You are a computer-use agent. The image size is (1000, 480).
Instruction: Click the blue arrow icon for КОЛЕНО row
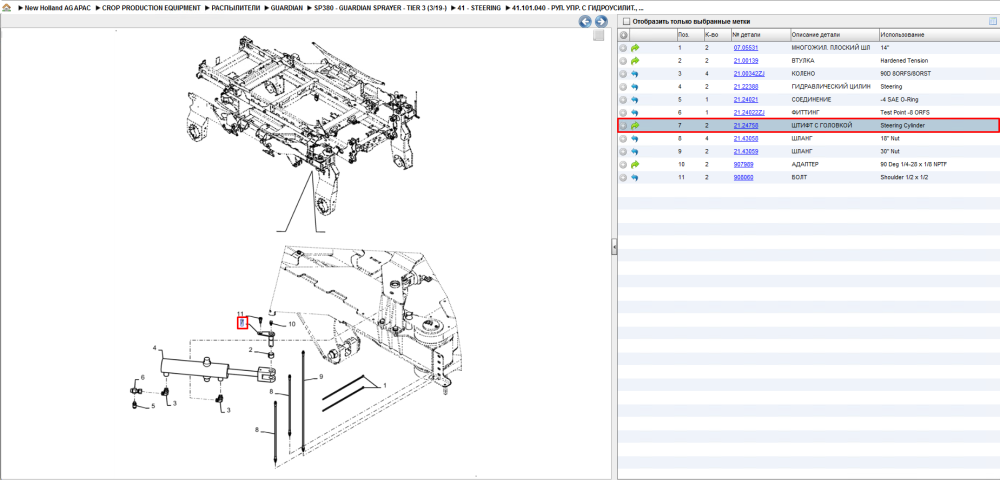[635, 74]
